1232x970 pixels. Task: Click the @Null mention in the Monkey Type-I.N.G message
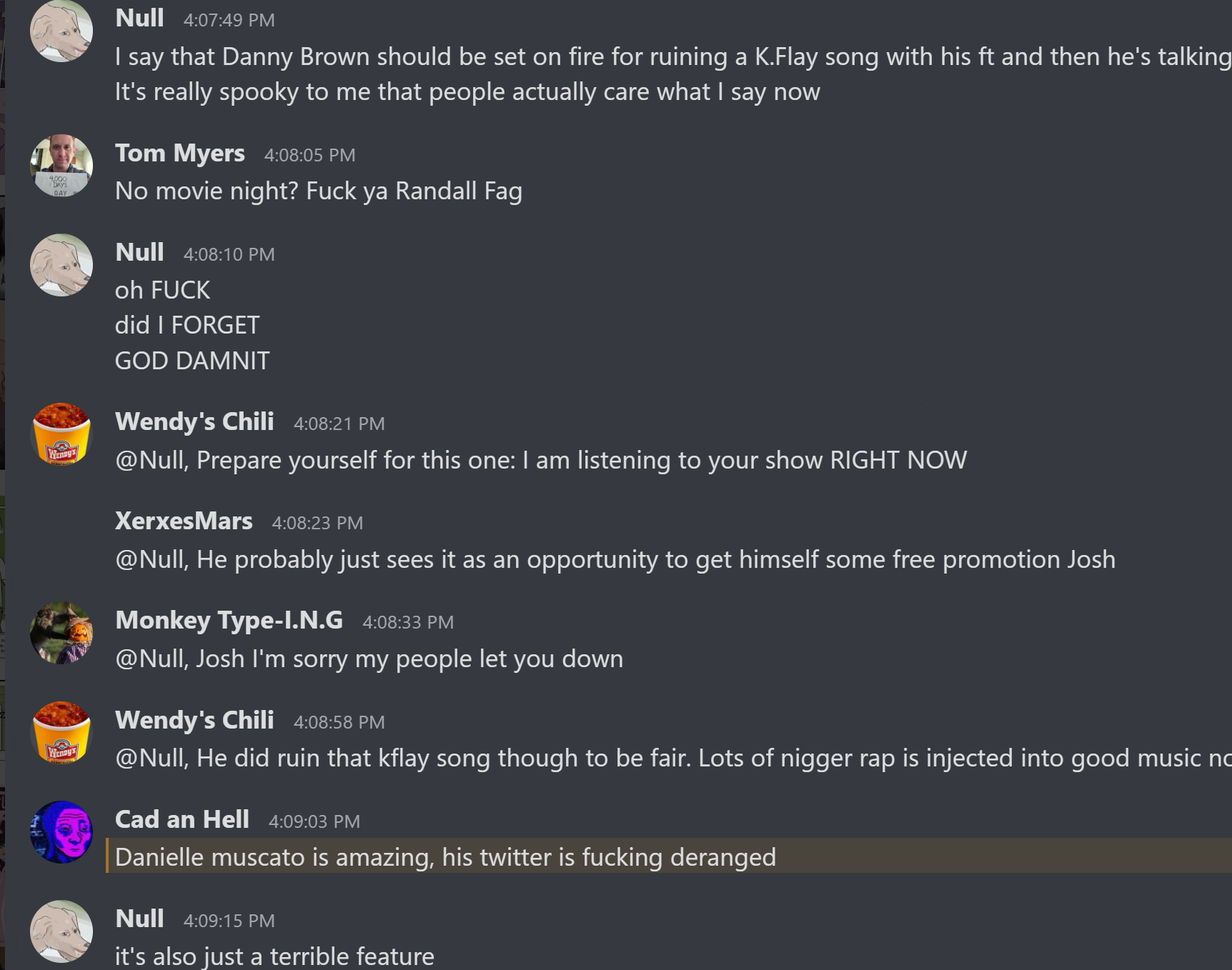pos(151,659)
